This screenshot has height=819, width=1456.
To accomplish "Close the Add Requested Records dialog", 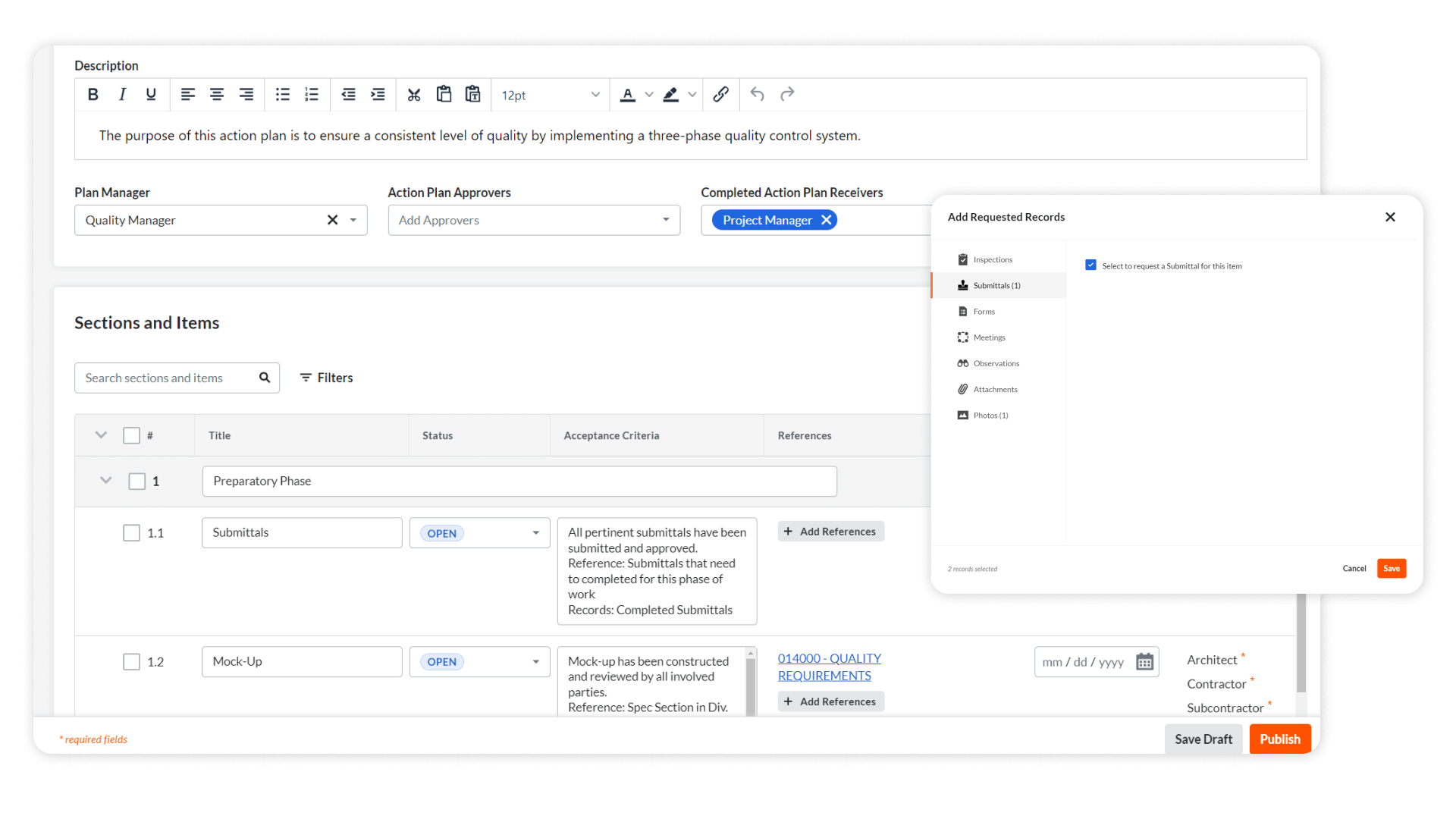I will pos(1390,217).
